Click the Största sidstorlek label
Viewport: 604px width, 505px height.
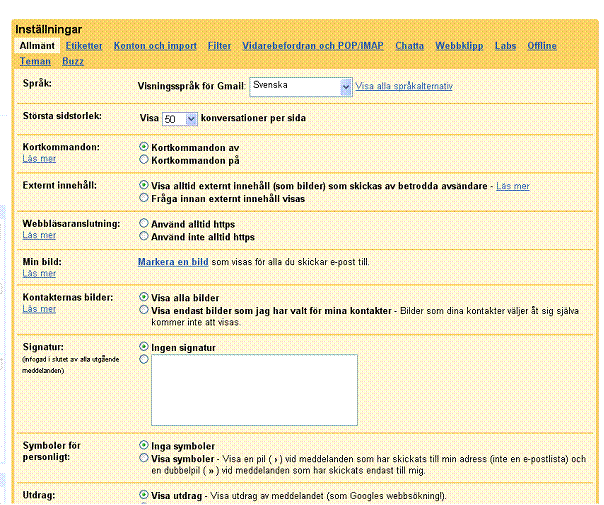pyautogui.click(x=62, y=116)
